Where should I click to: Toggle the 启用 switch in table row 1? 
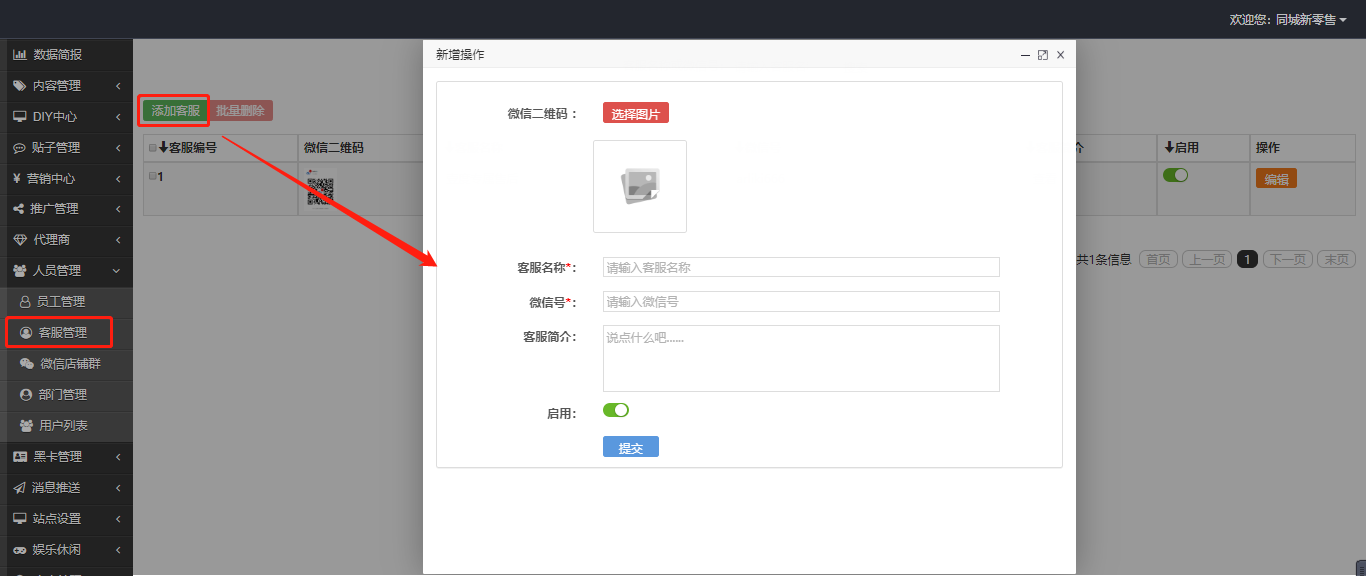(1176, 175)
